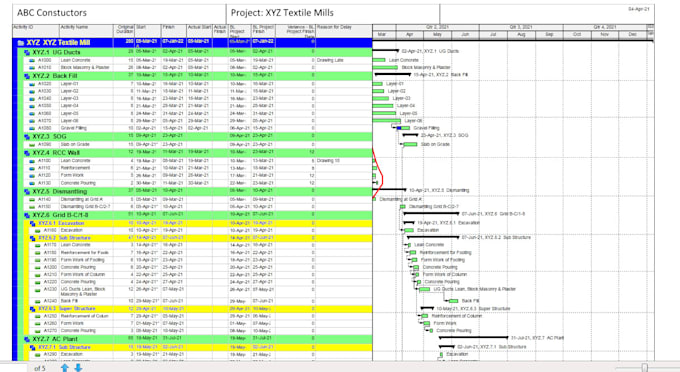Click 'Project: XYZ Textile Mills' header title
Image resolution: width=680 pixels, height=372 pixels.
pos(282,13)
